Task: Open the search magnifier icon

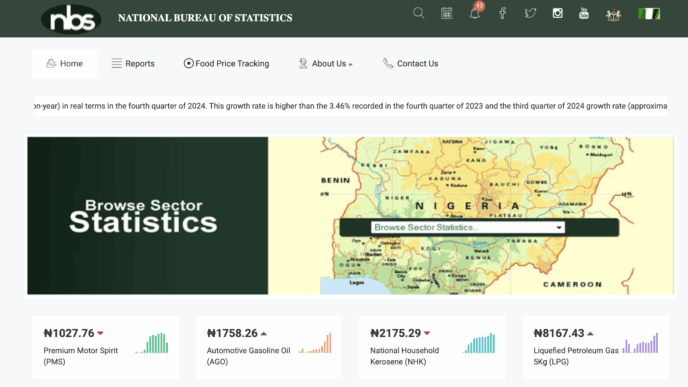Action: (x=419, y=14)
